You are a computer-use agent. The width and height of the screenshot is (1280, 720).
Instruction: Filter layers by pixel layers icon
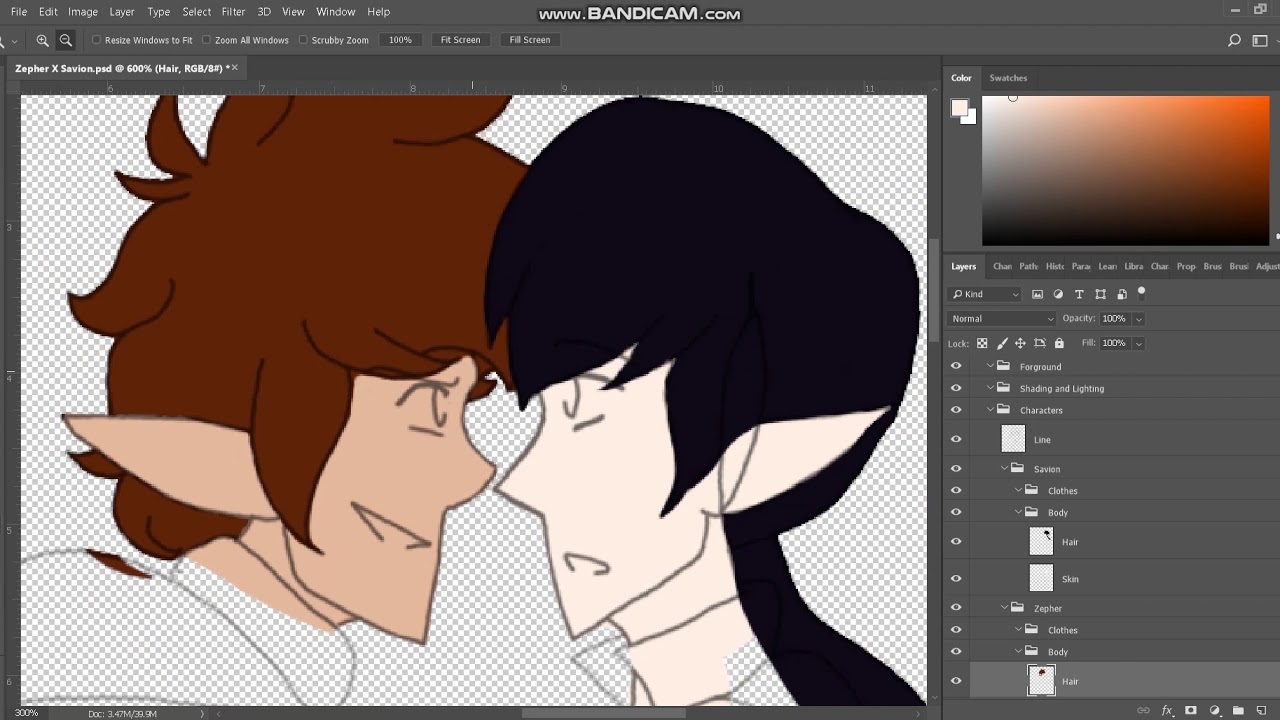point(1037,294)
